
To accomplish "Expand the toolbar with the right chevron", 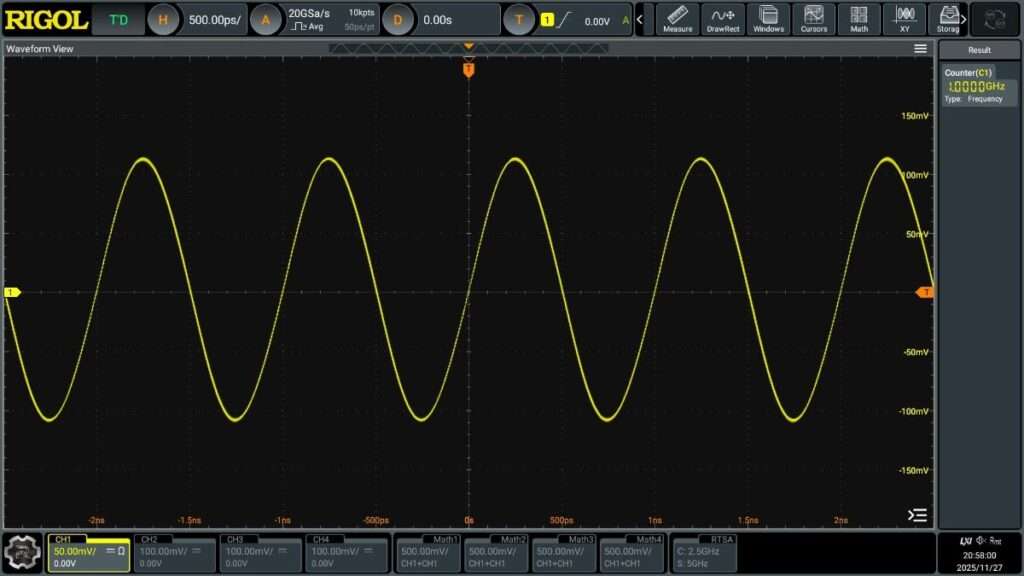I will tap(964, 19).
